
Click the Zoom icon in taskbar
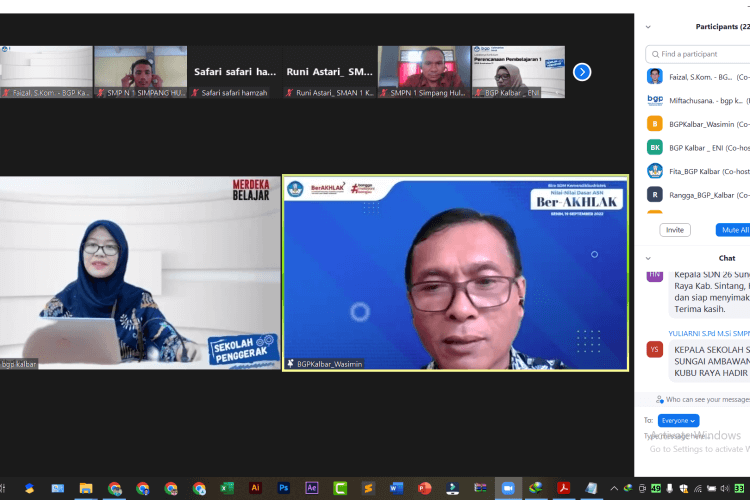tap(509, 488)
